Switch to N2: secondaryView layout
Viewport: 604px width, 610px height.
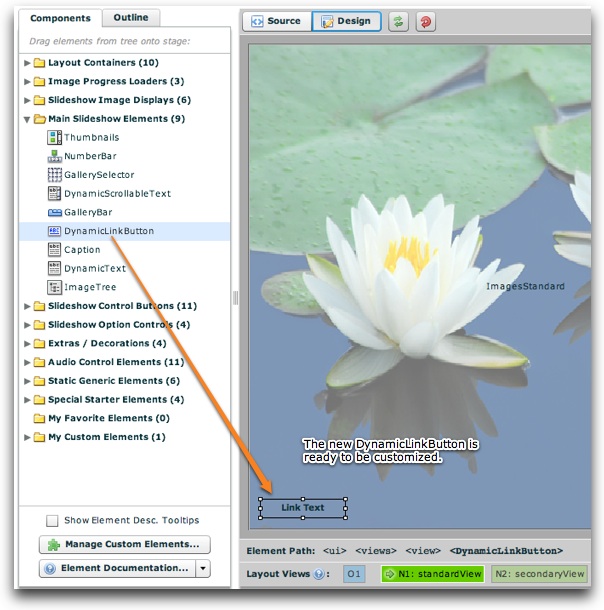(539, 574)
